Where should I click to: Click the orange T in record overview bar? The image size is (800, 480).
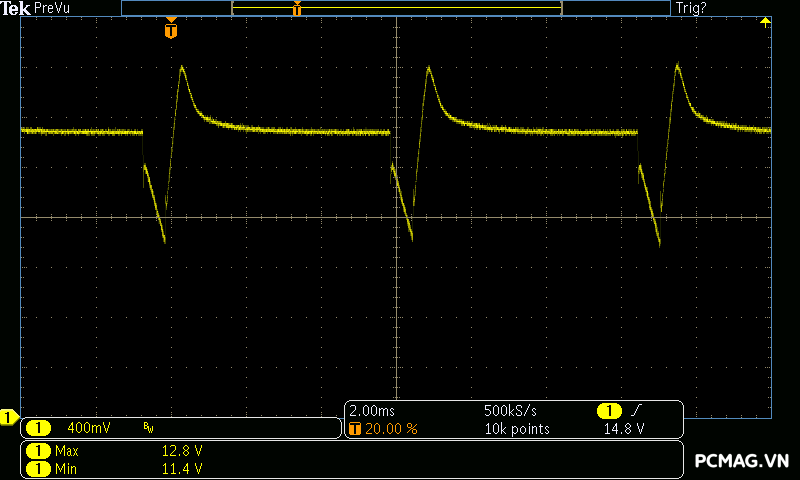tap(297, 8)
